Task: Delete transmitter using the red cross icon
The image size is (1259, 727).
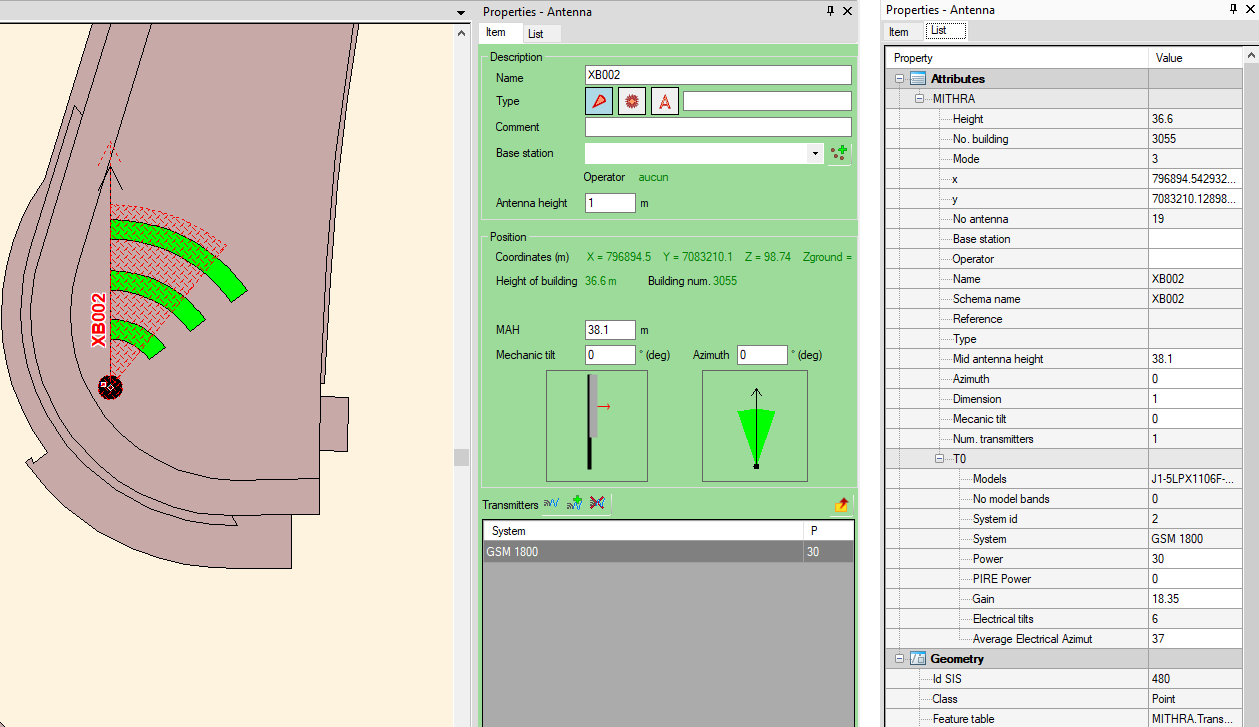Action: click(x=597, y=503)
